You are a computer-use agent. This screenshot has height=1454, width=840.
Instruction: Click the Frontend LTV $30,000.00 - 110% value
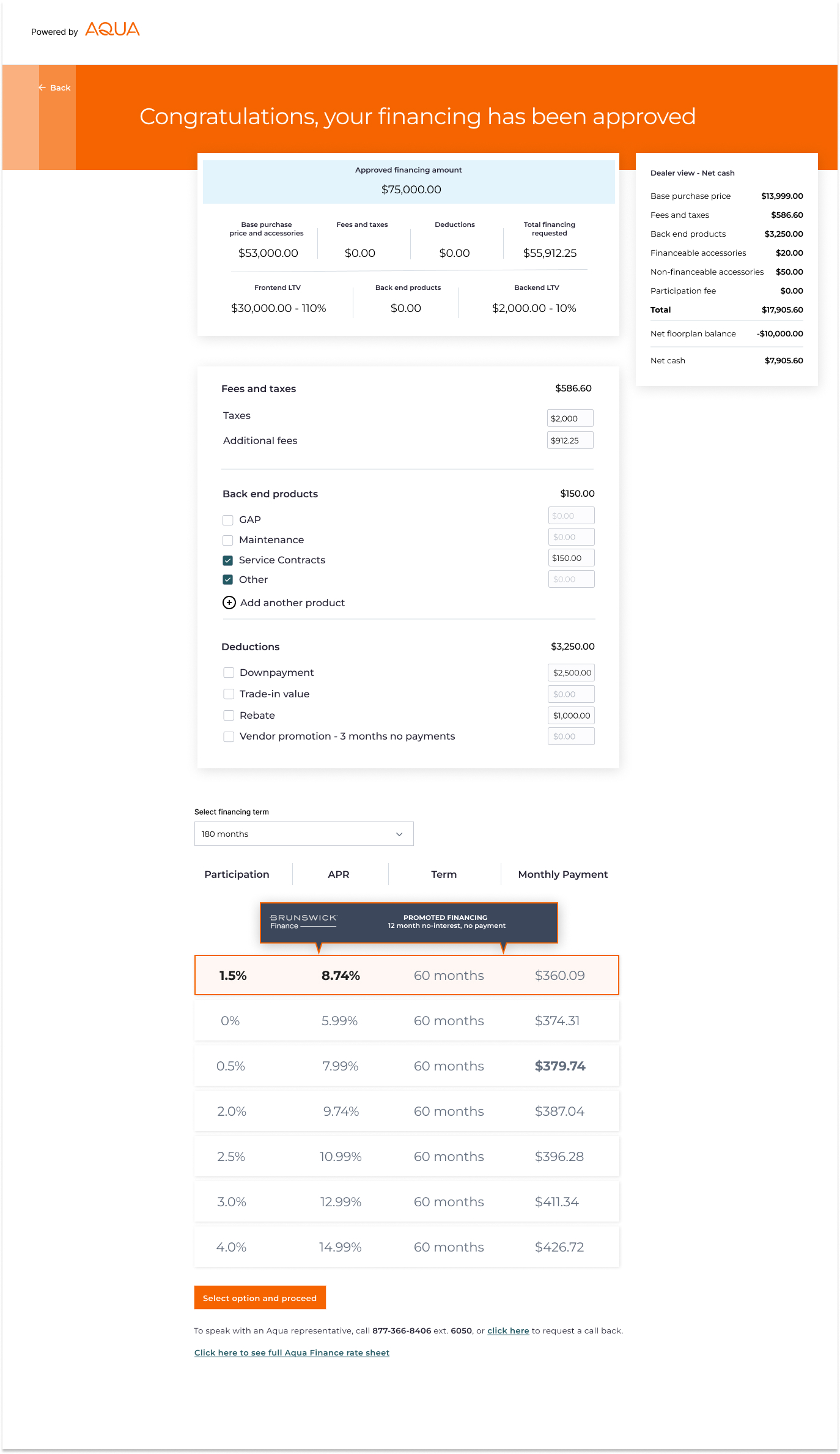click(x=278, y=308)
